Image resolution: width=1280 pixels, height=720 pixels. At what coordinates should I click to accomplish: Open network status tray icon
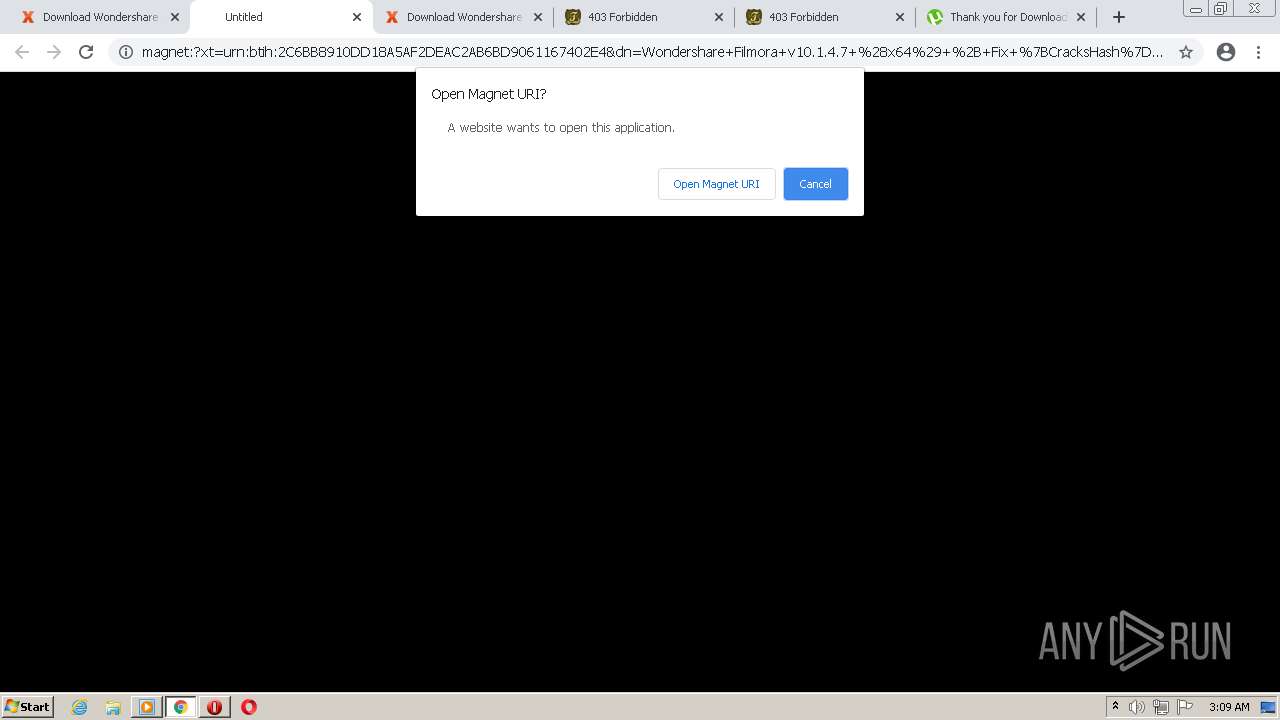pyautogui.click(x=1161, y=707)
